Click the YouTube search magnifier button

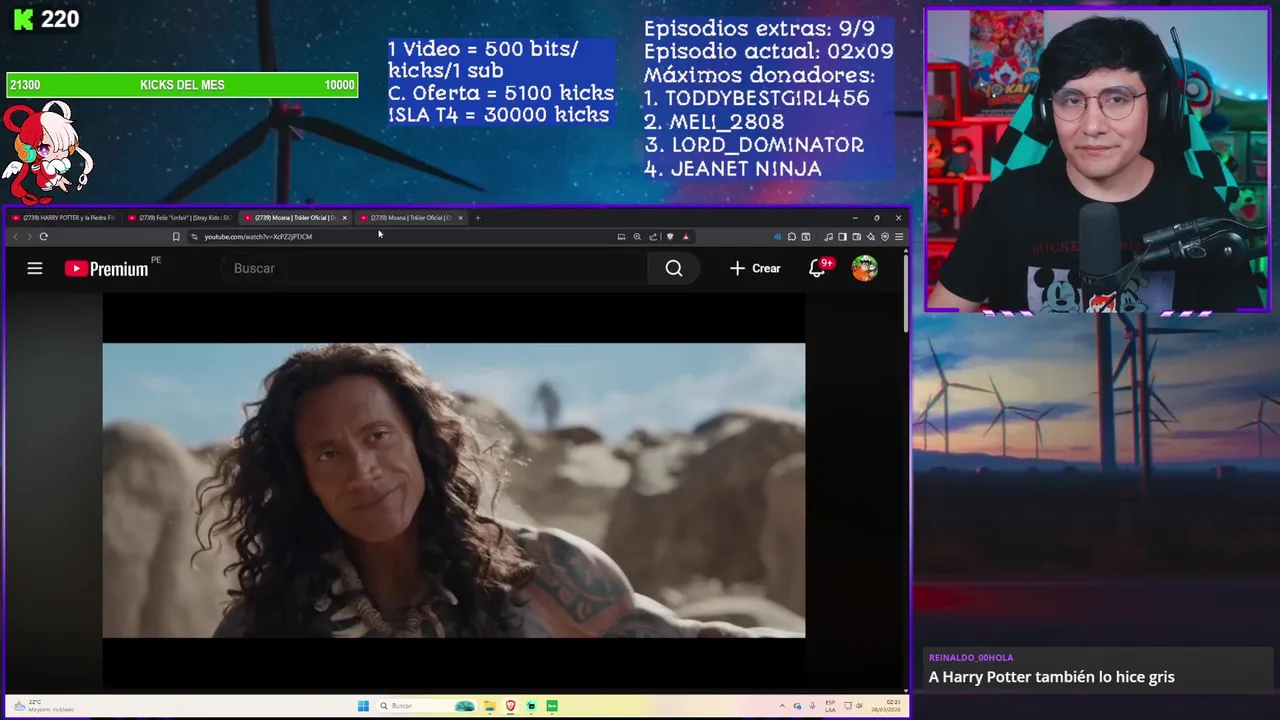click(x=674, y=268)
